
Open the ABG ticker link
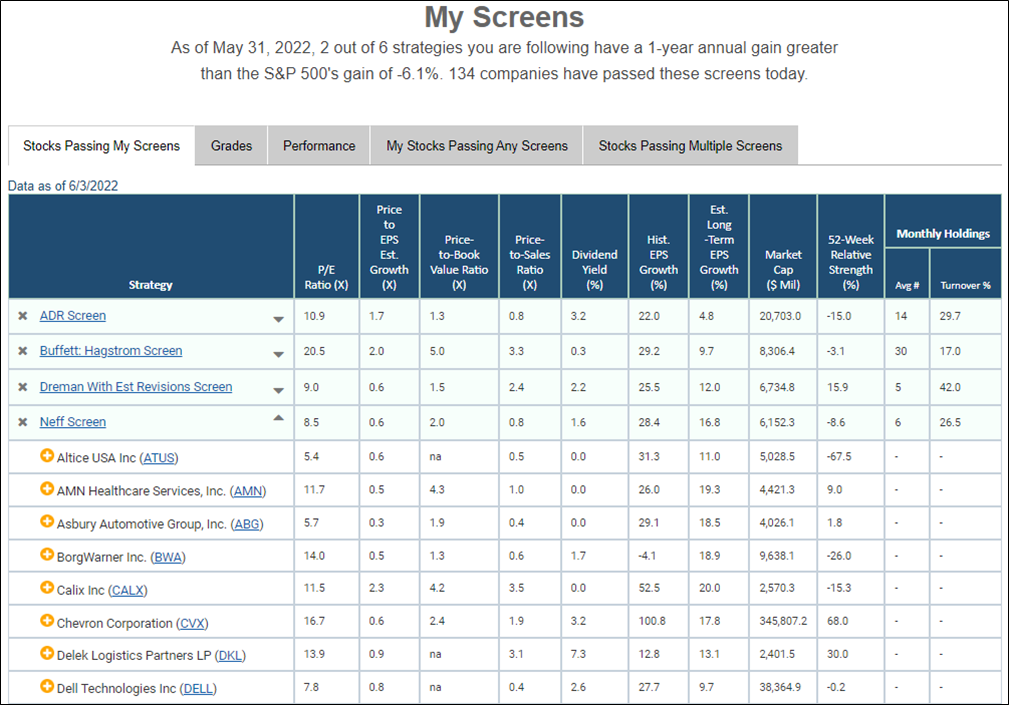(x=247, y=524)
